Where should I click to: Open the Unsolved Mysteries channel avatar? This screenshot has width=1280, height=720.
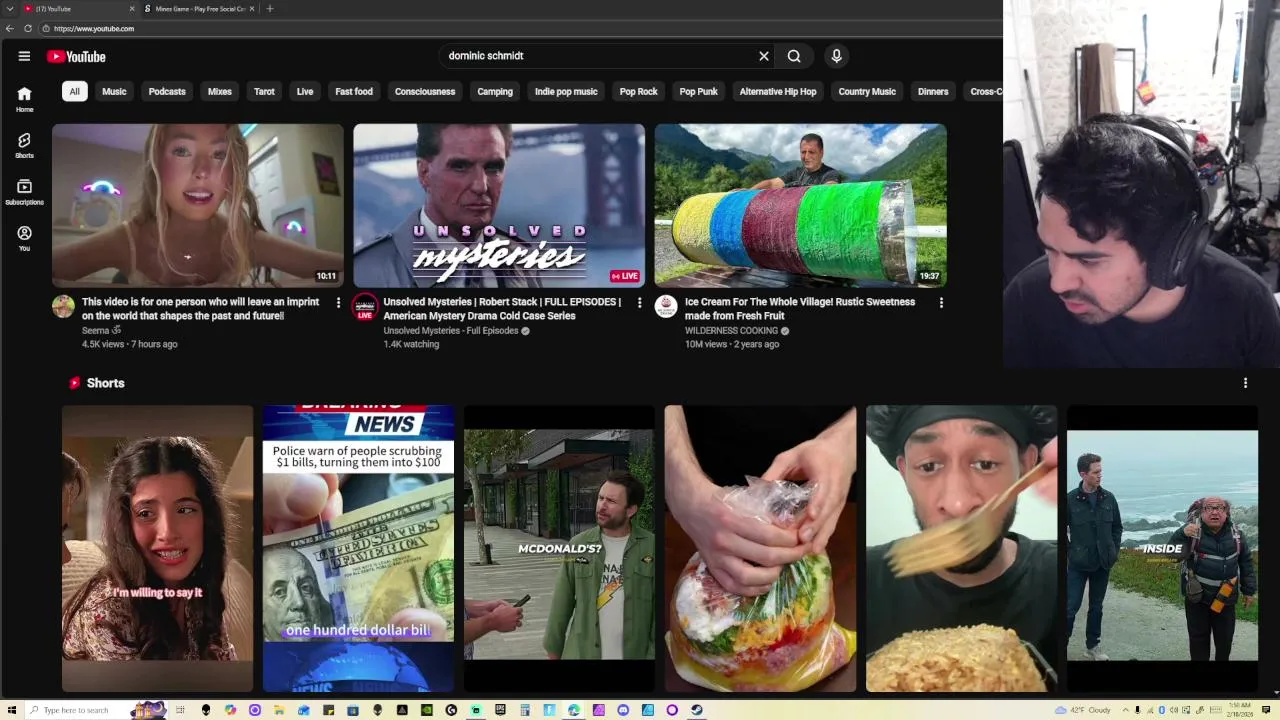tap(365, 307)
